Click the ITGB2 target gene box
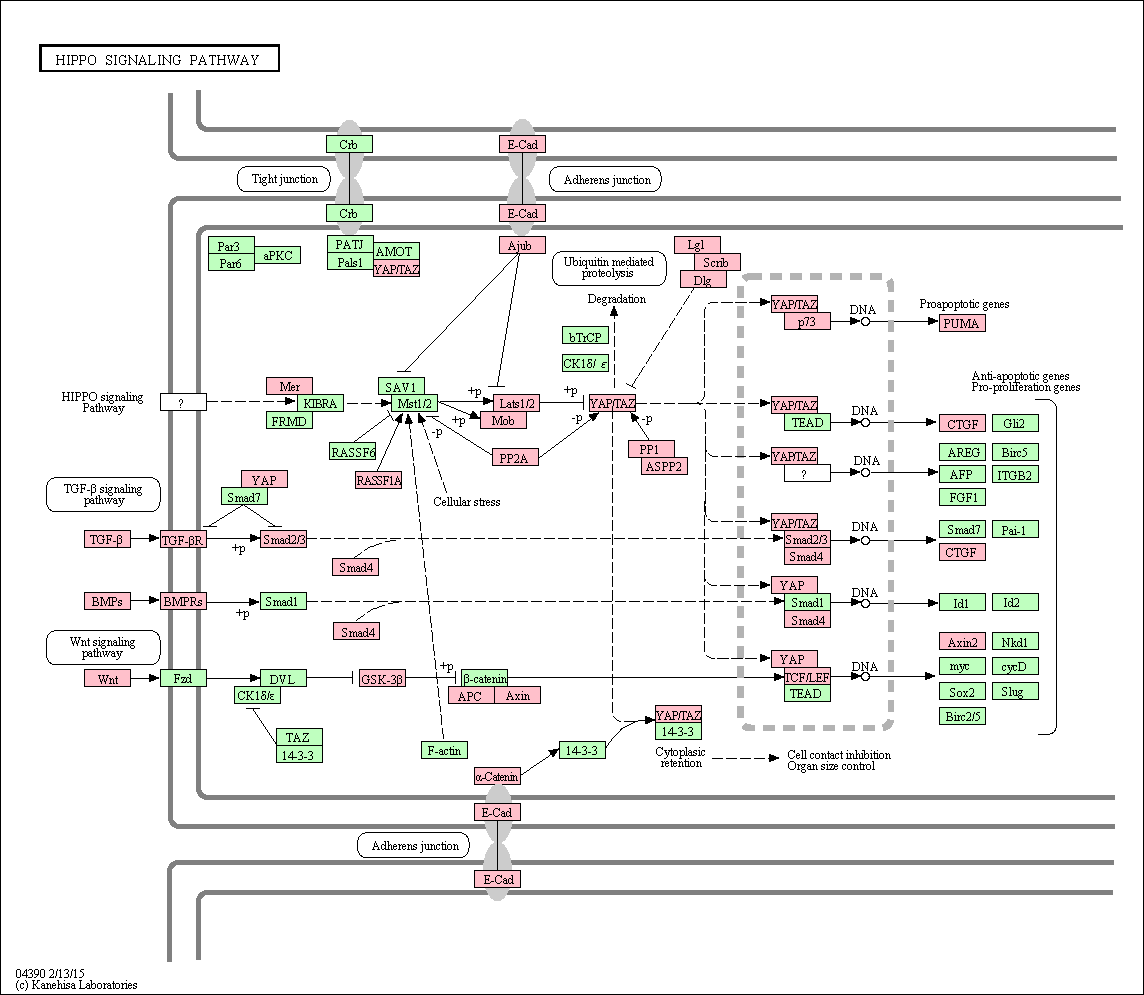 click(1016, 475)
